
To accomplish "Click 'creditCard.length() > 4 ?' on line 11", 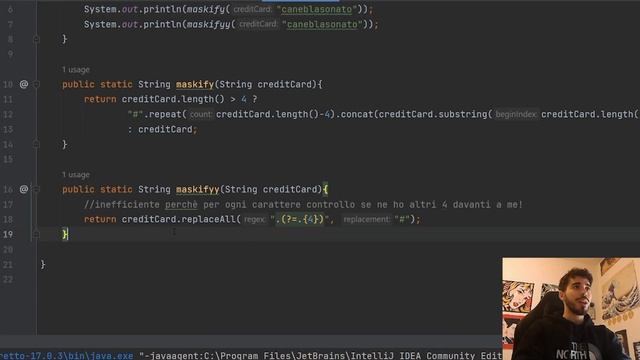I will click(189, 99).
